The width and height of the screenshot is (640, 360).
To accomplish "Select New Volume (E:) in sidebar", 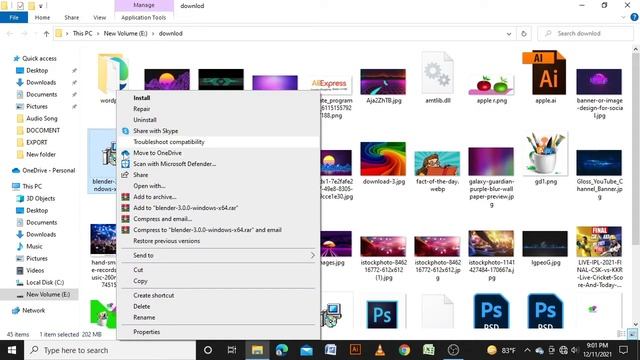I will tap(48, 295).
